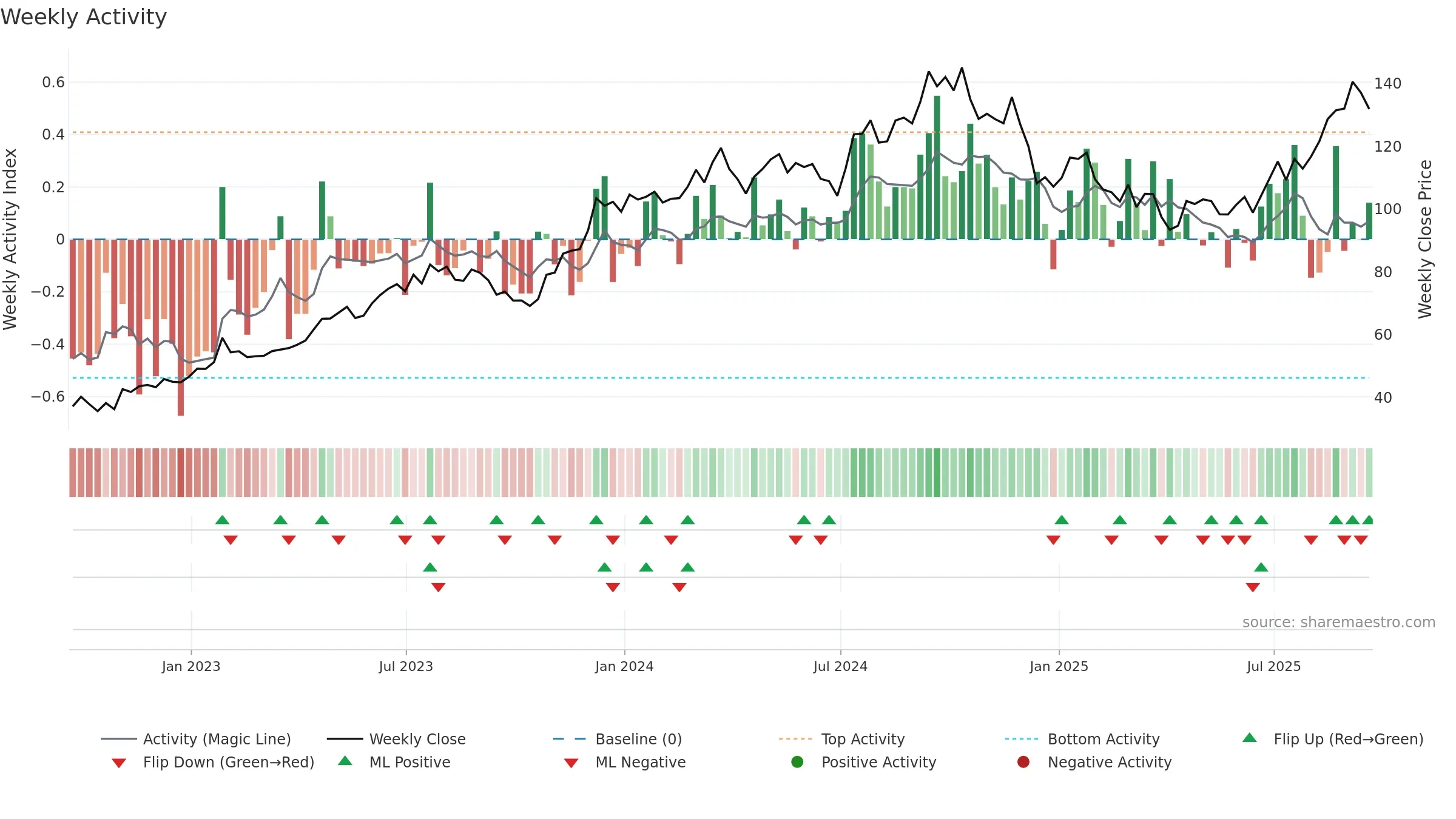Click the Jul 2024 axis label
Image resolution: width=1456 pixels, height=819 pixels.
tap(840, 666)
